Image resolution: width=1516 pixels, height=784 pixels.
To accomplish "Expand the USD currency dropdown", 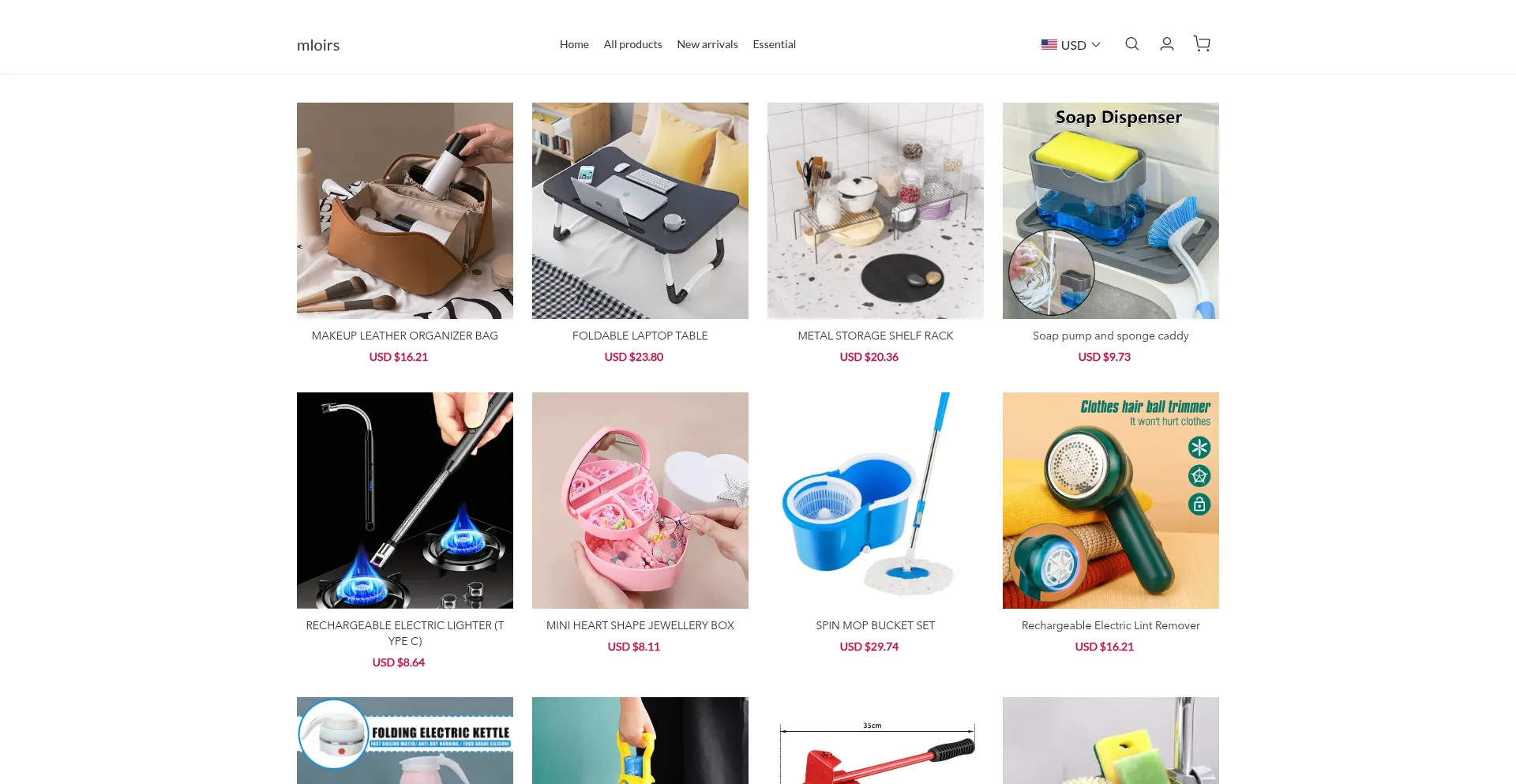I will 1071,45.
